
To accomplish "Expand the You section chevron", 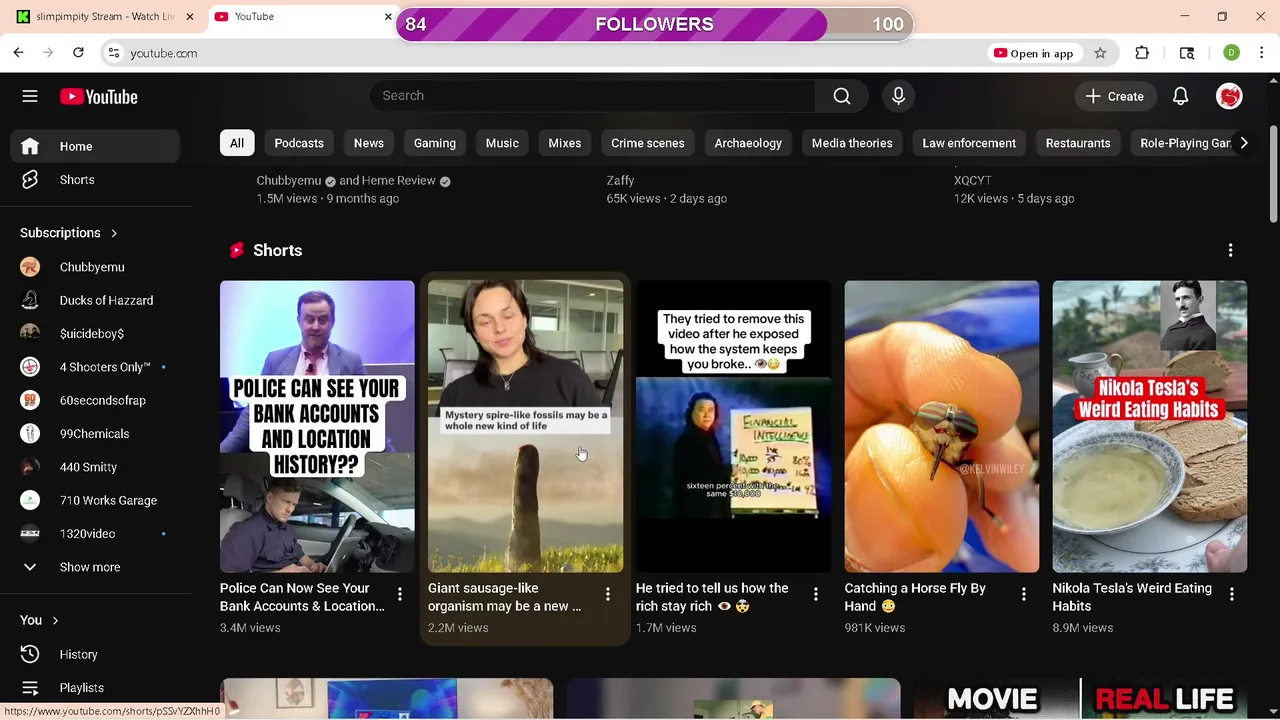I will pyautogui.click(x=55, y=620).
